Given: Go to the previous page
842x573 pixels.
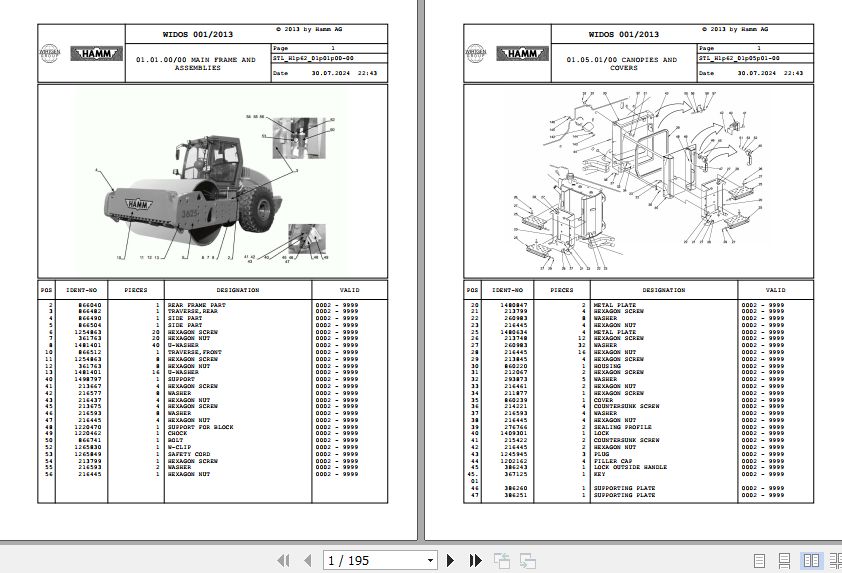Looking at the screenshot, I should click(x=308, y=561).
